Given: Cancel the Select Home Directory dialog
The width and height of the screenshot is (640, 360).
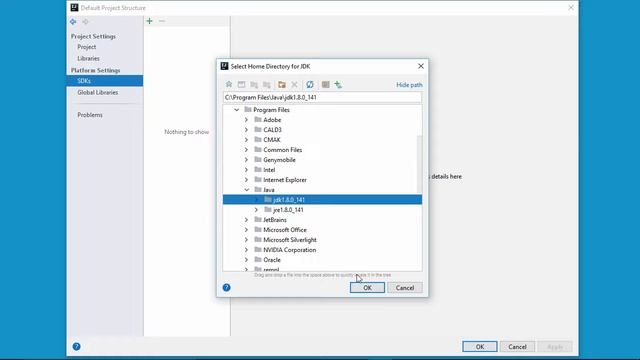Looking at the screenshot, I should (405, 288).
